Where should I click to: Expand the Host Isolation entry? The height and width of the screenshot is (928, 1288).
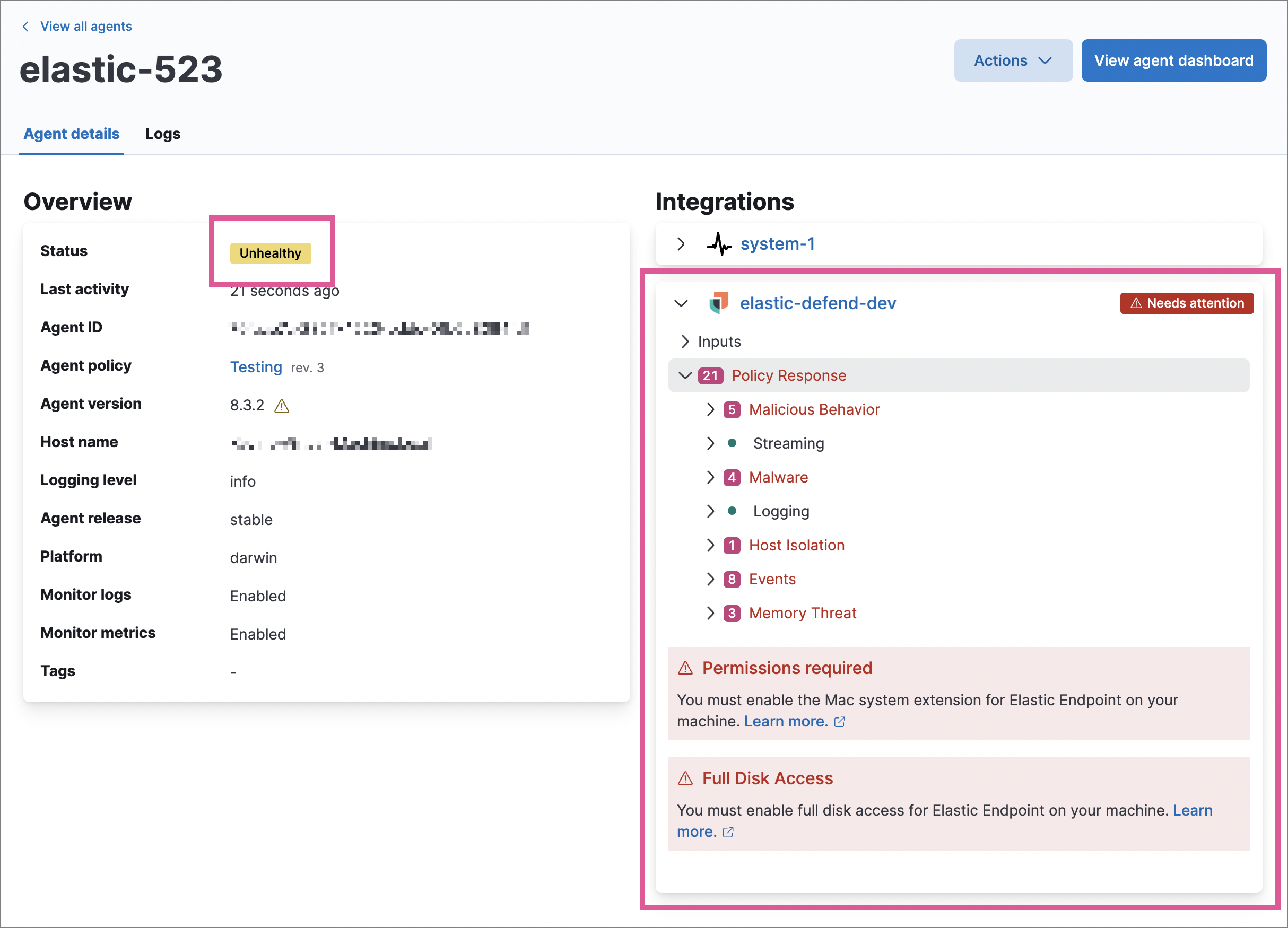tap(710, 545)
